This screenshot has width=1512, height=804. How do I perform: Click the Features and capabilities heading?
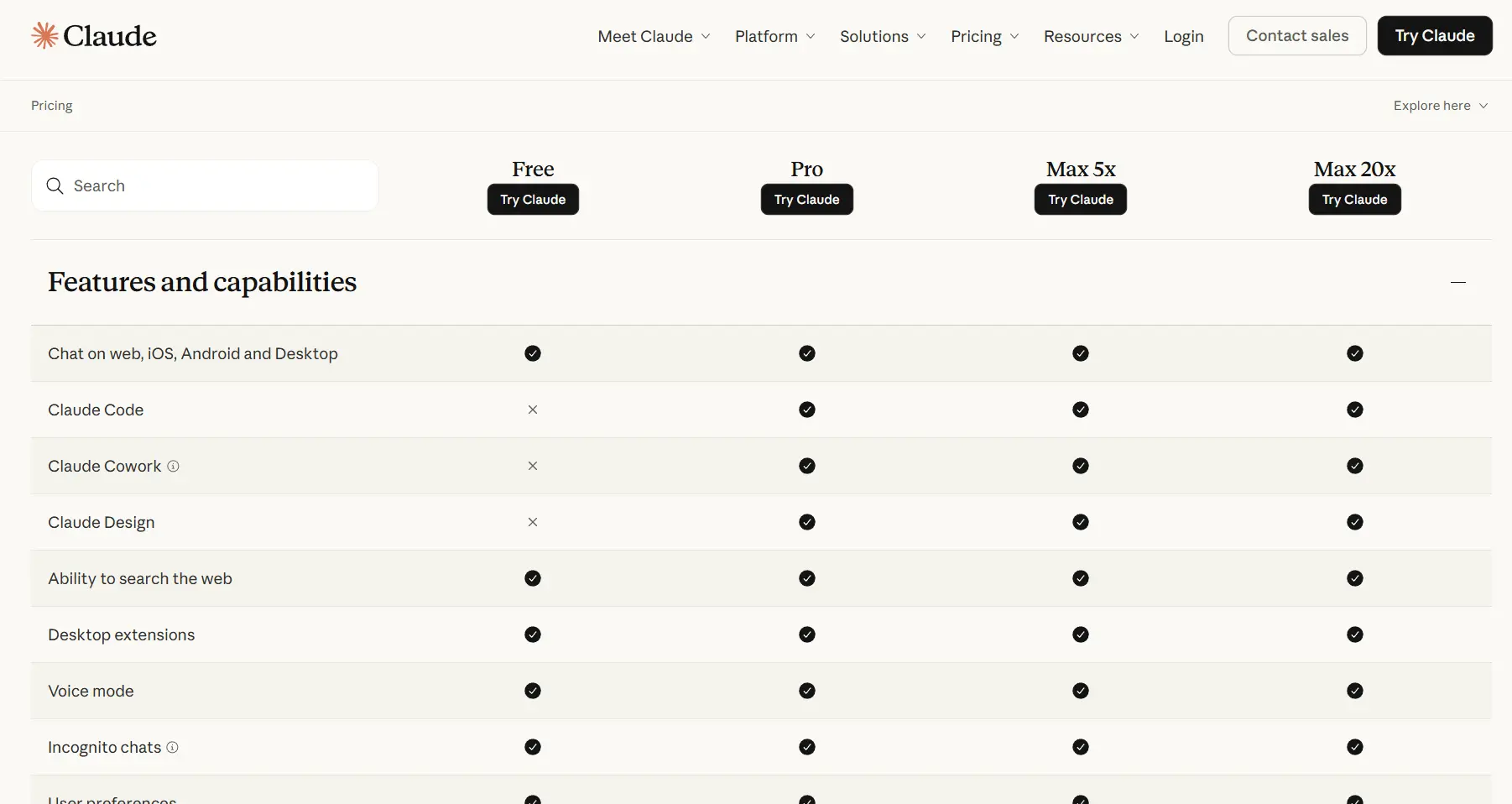202,282
